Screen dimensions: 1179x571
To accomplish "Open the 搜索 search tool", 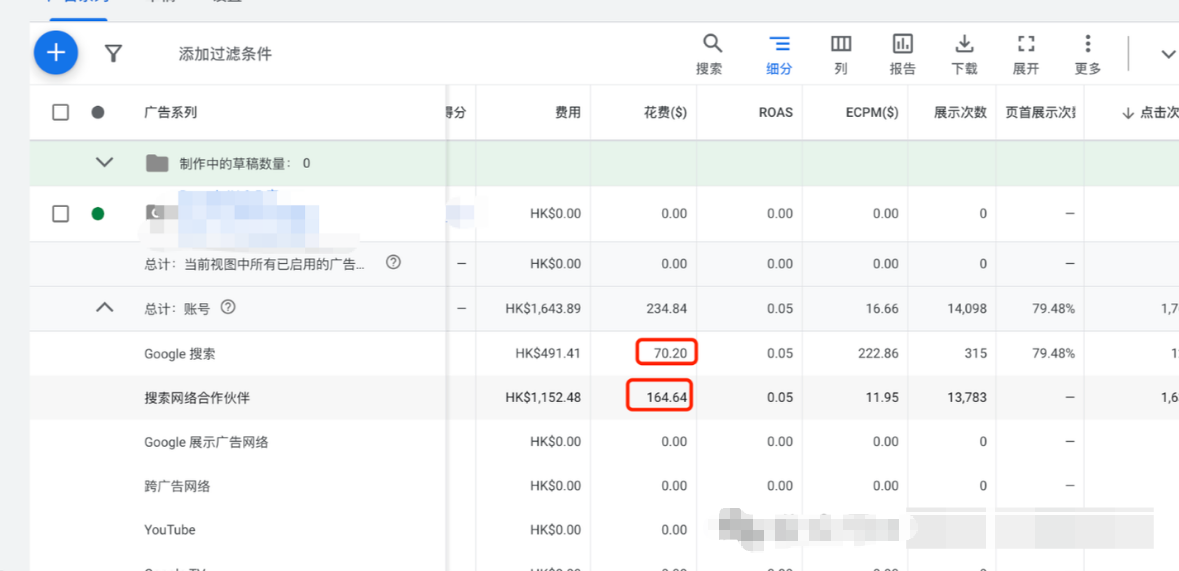I will pos(711,54).
